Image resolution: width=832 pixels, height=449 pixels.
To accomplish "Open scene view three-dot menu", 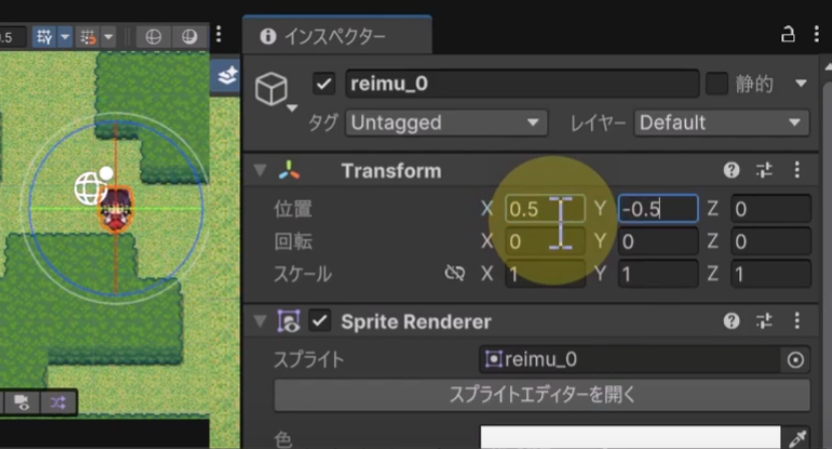I will 219,34.
